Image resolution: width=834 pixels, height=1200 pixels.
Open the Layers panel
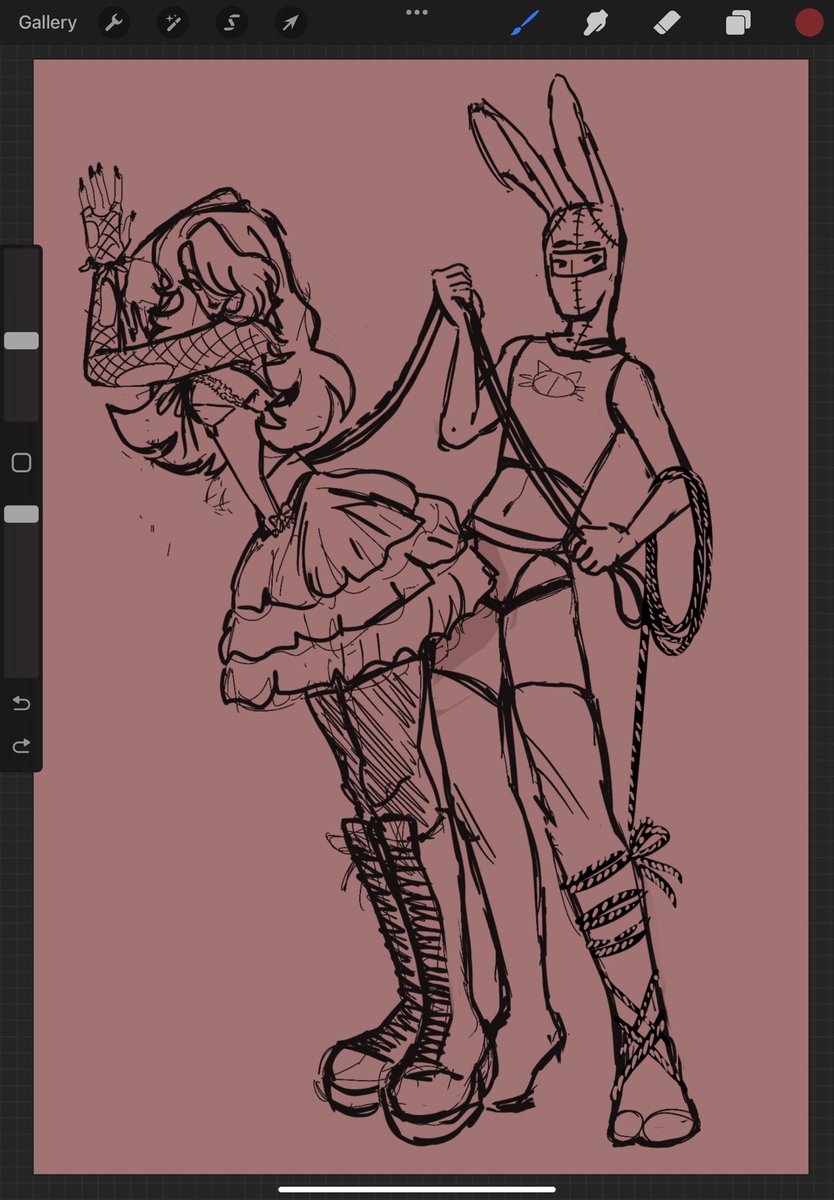coord(738,22)
